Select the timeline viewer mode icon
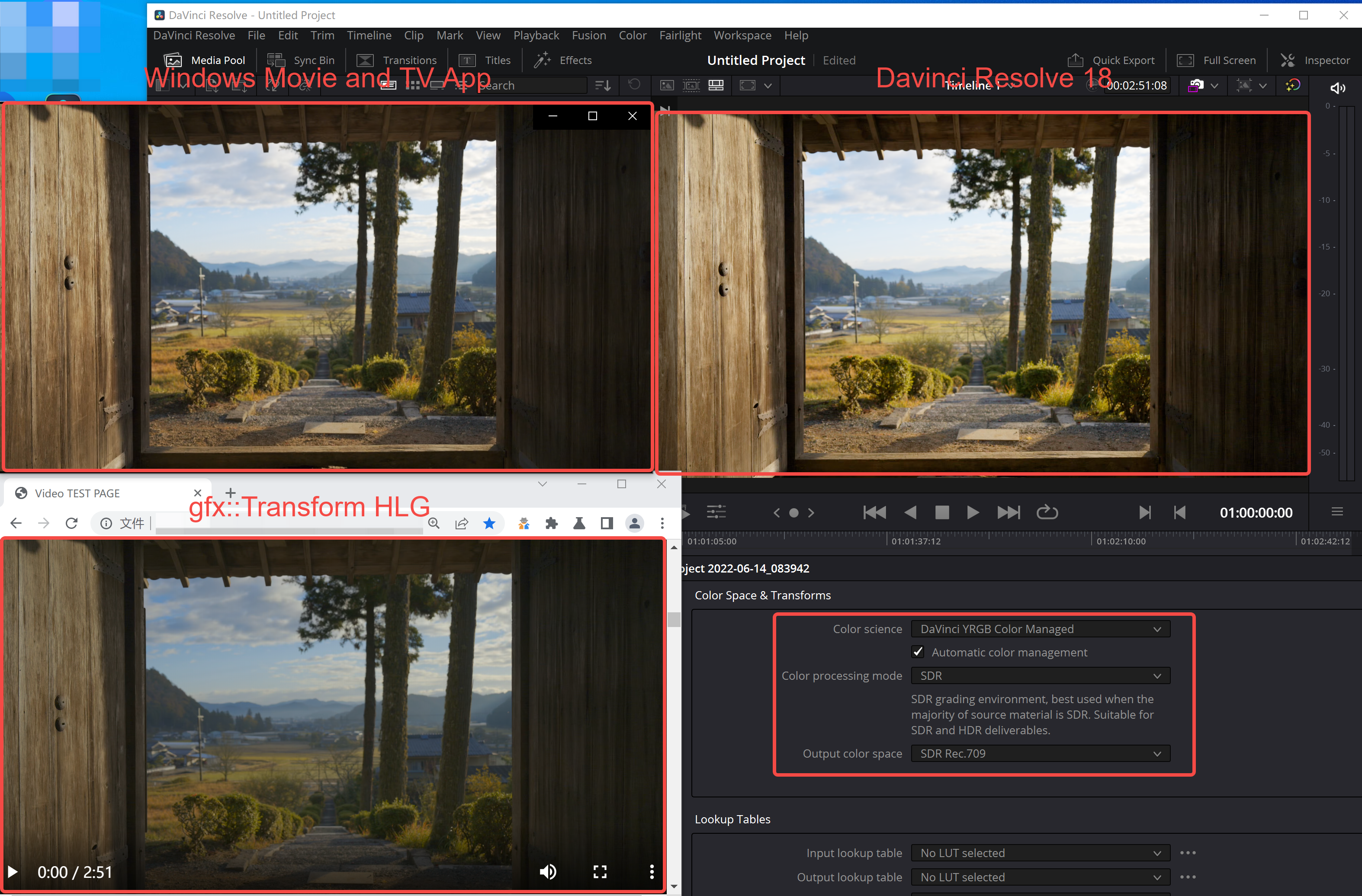 coord(716,85)
